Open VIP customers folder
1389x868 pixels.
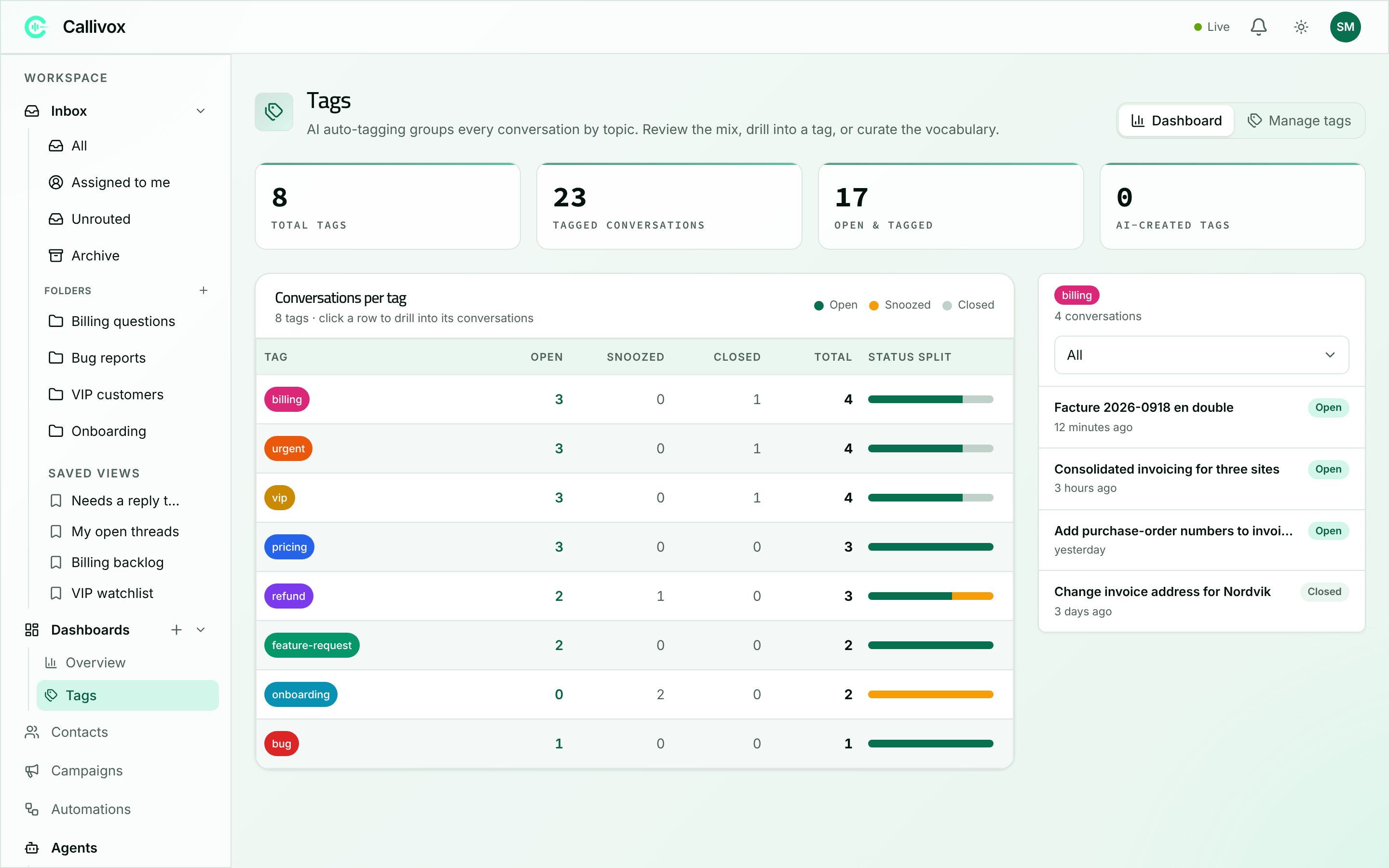pos(127,395)
